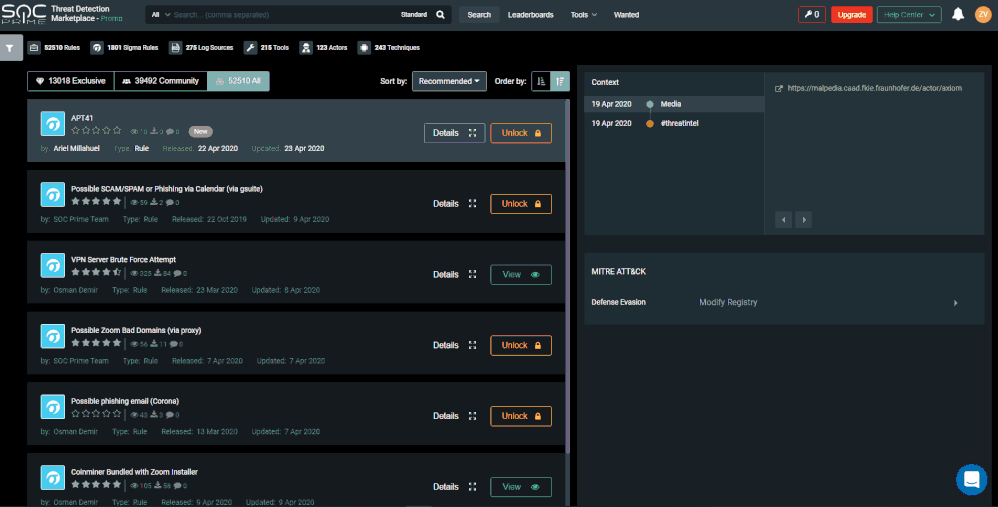Click the key balance counter

(812, 15)
